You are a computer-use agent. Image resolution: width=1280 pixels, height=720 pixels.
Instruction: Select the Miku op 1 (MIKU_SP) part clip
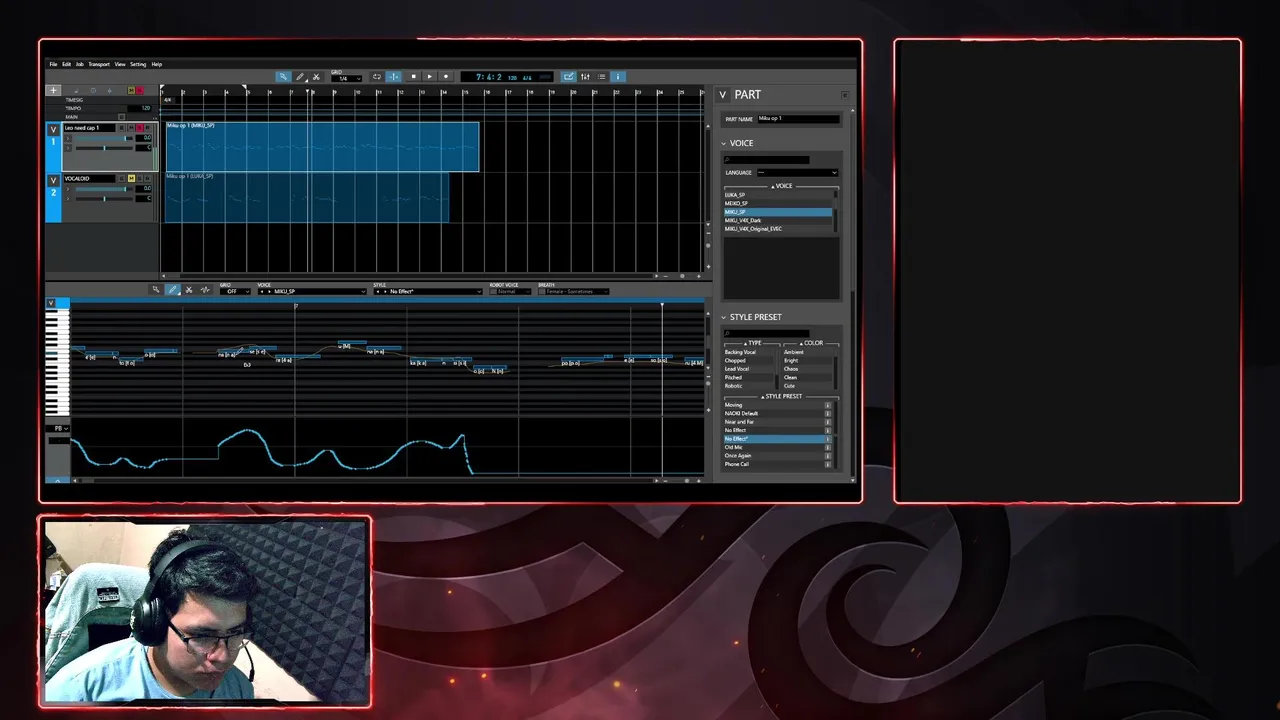point(322,147)
